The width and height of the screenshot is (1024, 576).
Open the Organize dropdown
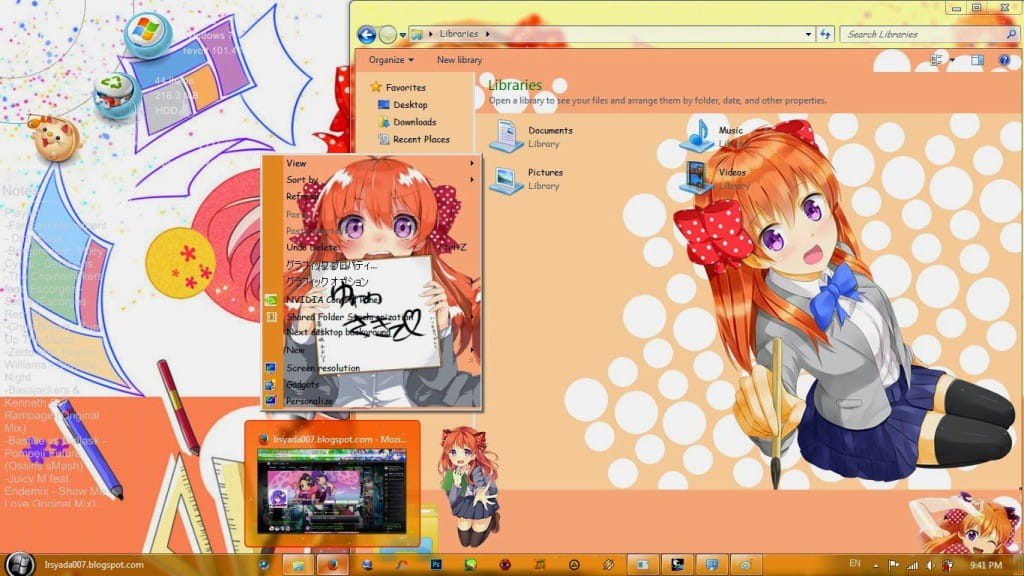point(390,60)
